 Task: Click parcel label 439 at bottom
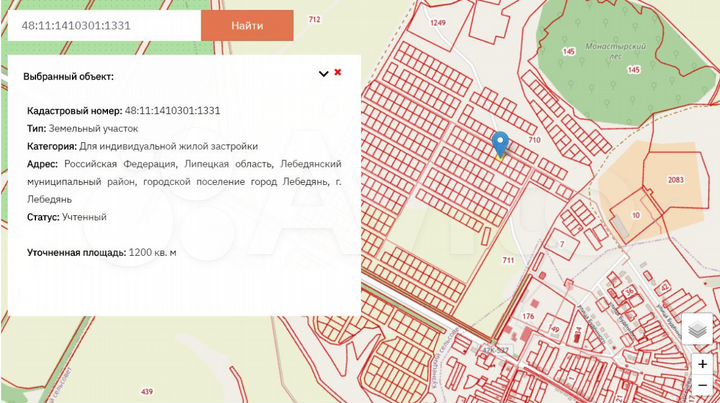point(147,391)
